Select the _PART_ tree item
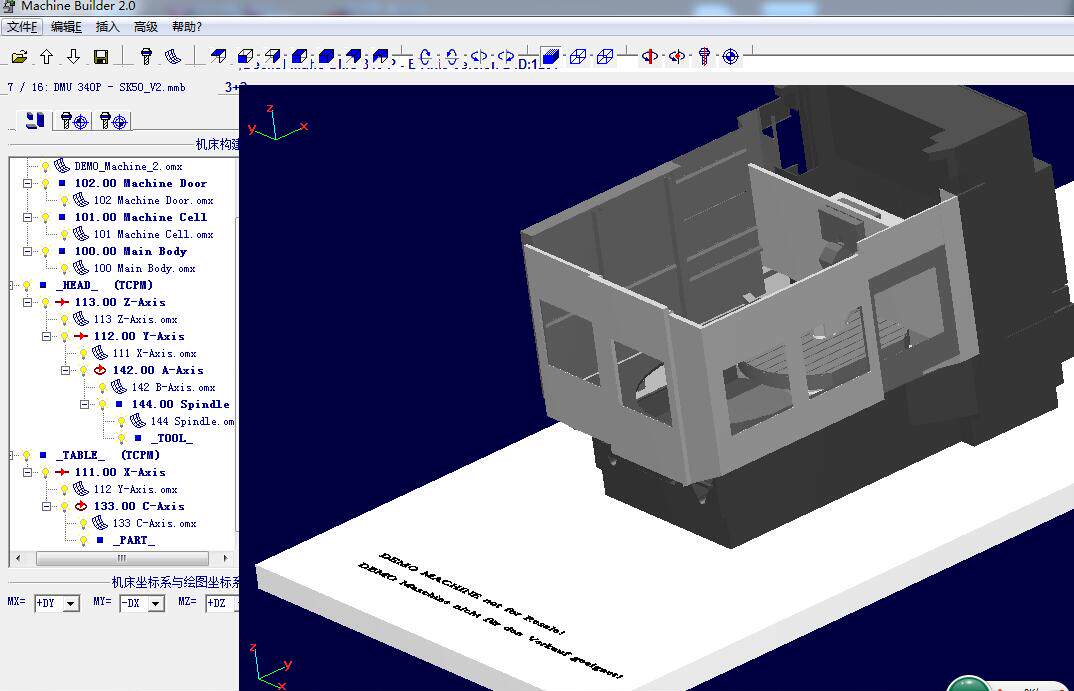 point(133,540)
